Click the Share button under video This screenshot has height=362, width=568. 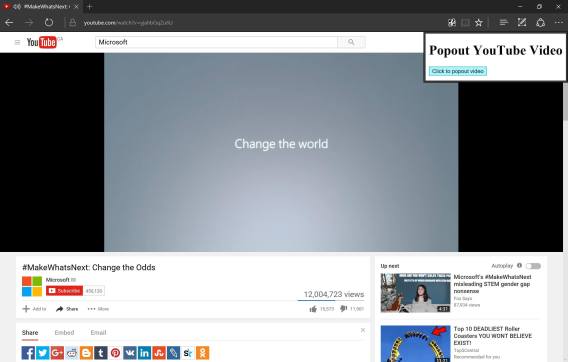[x=67, y=309]
